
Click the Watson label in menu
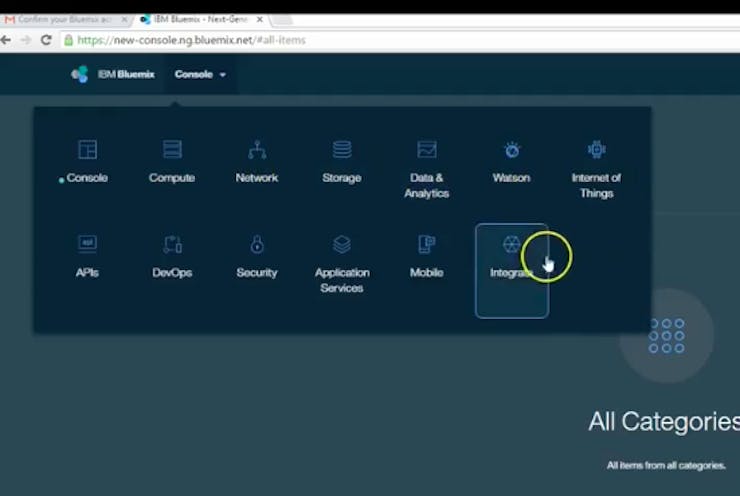tap(512, 178)
